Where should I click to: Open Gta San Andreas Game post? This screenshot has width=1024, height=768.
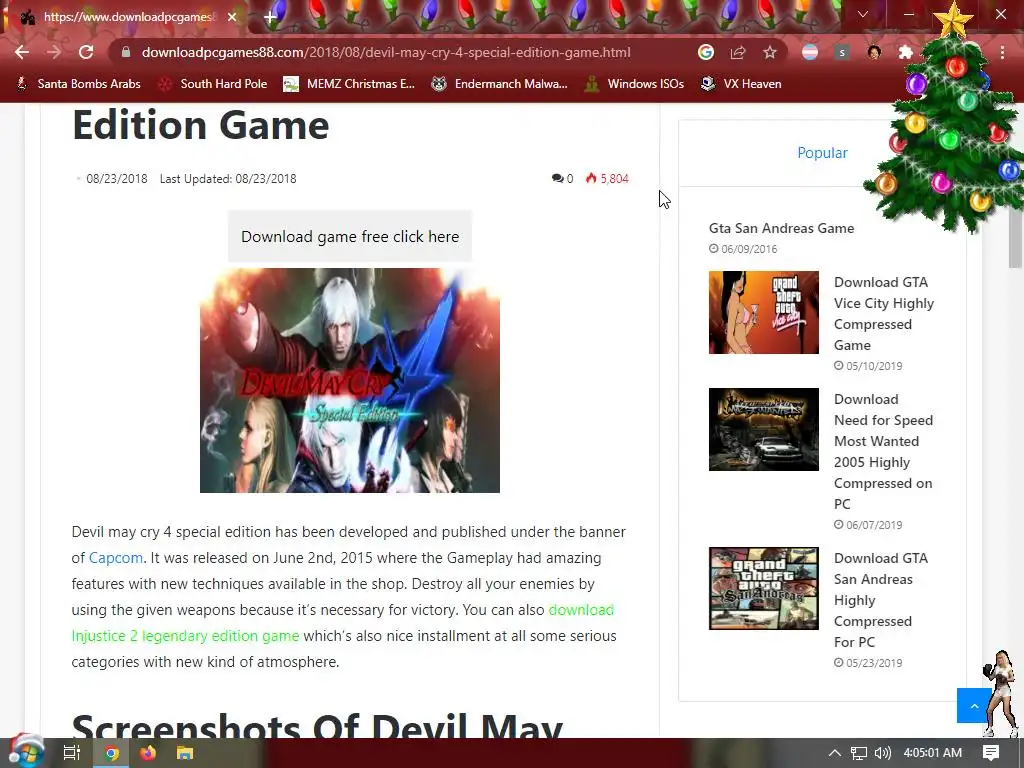coord(781,228)
